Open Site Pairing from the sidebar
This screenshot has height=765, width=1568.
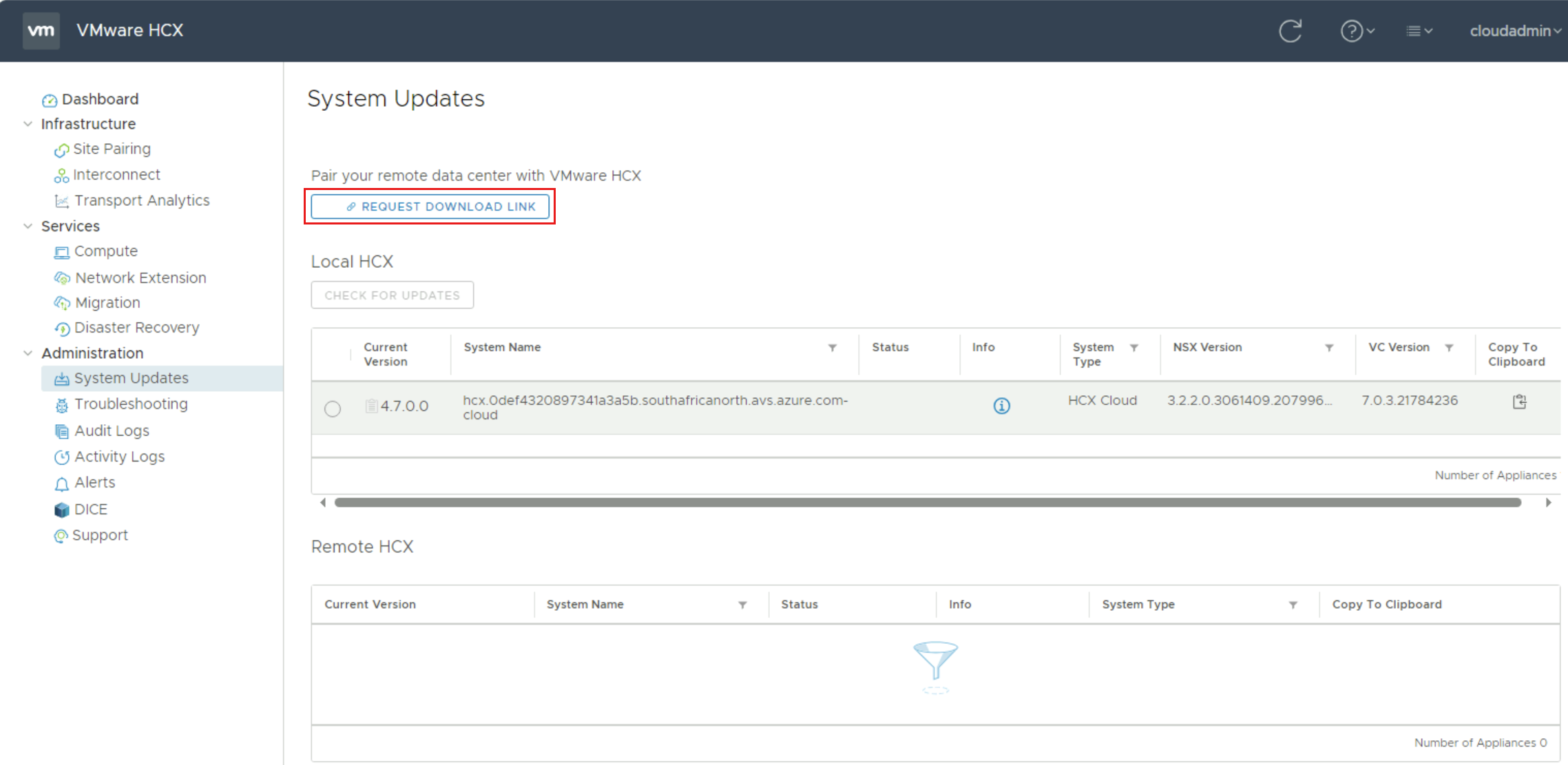(x=112, y=149)
